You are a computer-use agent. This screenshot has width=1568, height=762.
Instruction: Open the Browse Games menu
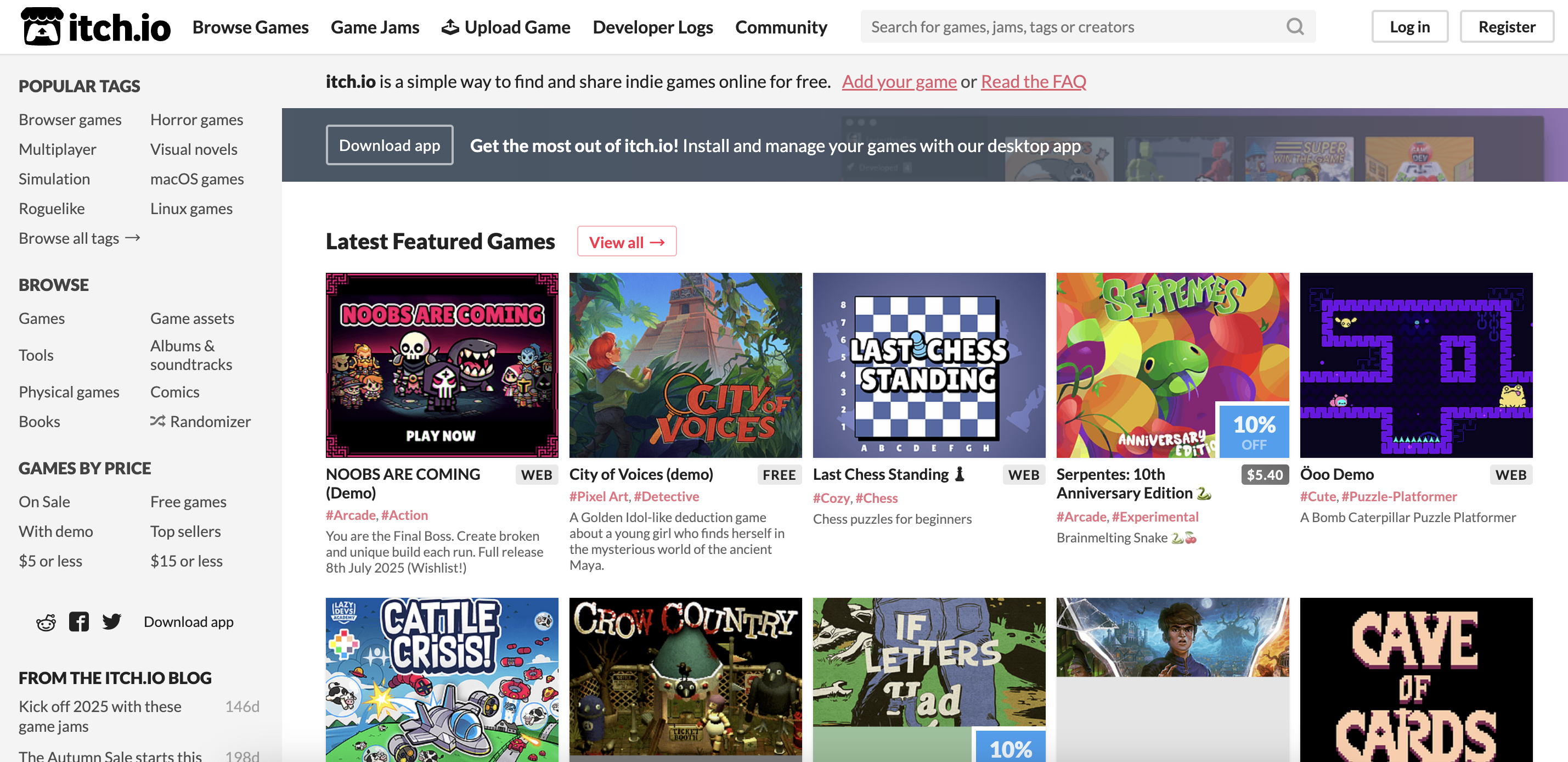click(x=250, y=27)
